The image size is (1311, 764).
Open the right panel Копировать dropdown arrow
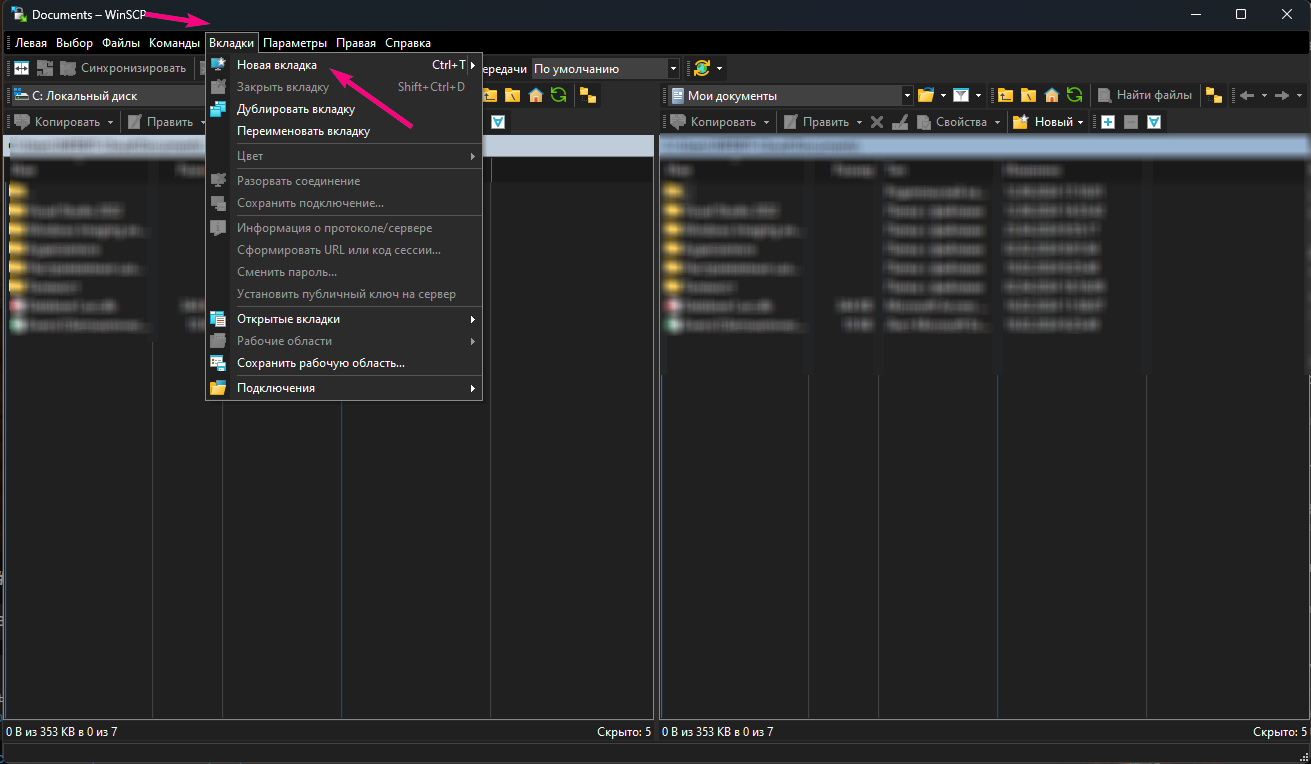(766, 122)
